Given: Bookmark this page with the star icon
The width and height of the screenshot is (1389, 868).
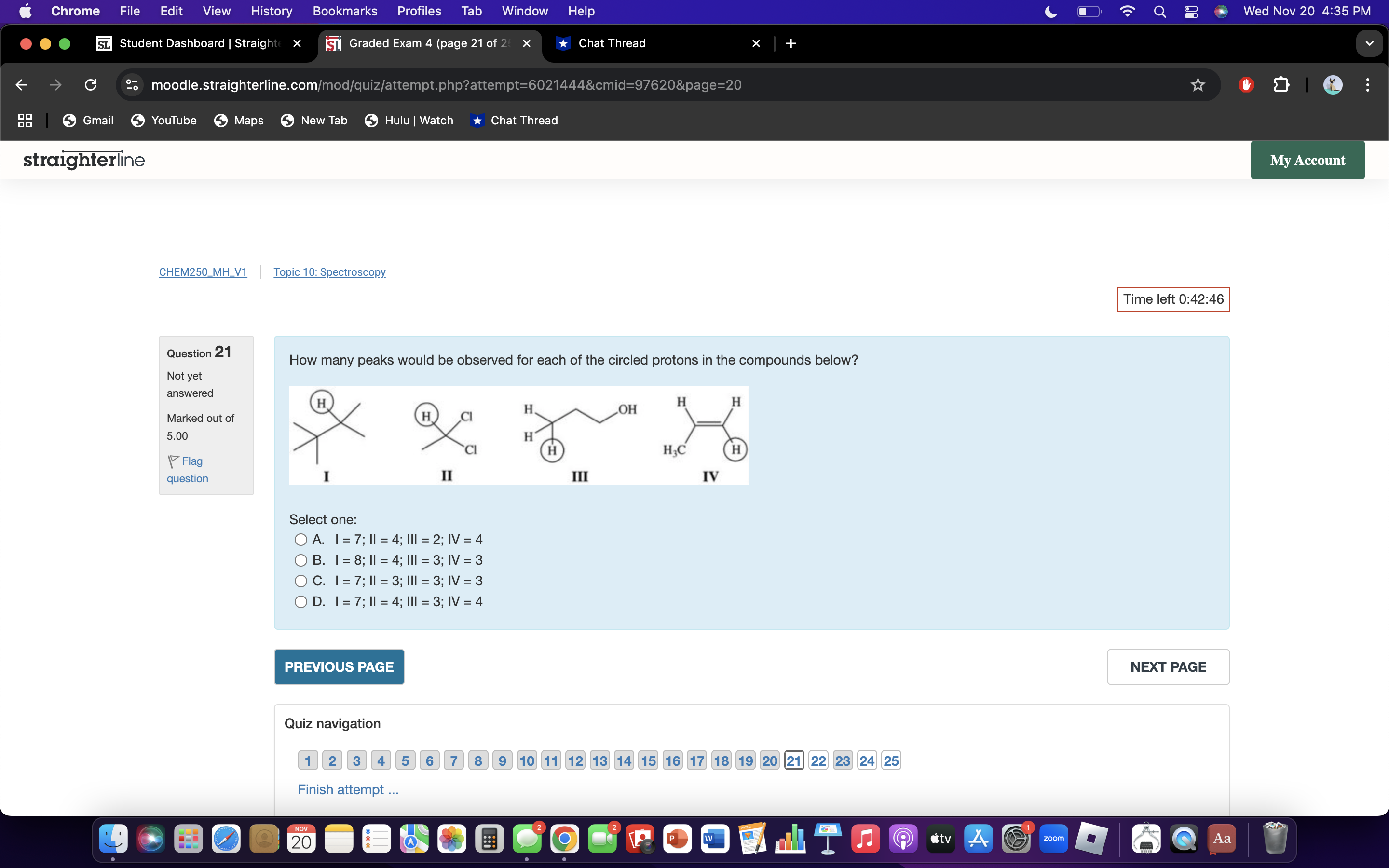Looking at the screenshot, I should pyautogui.click(x=1198, y=84).
